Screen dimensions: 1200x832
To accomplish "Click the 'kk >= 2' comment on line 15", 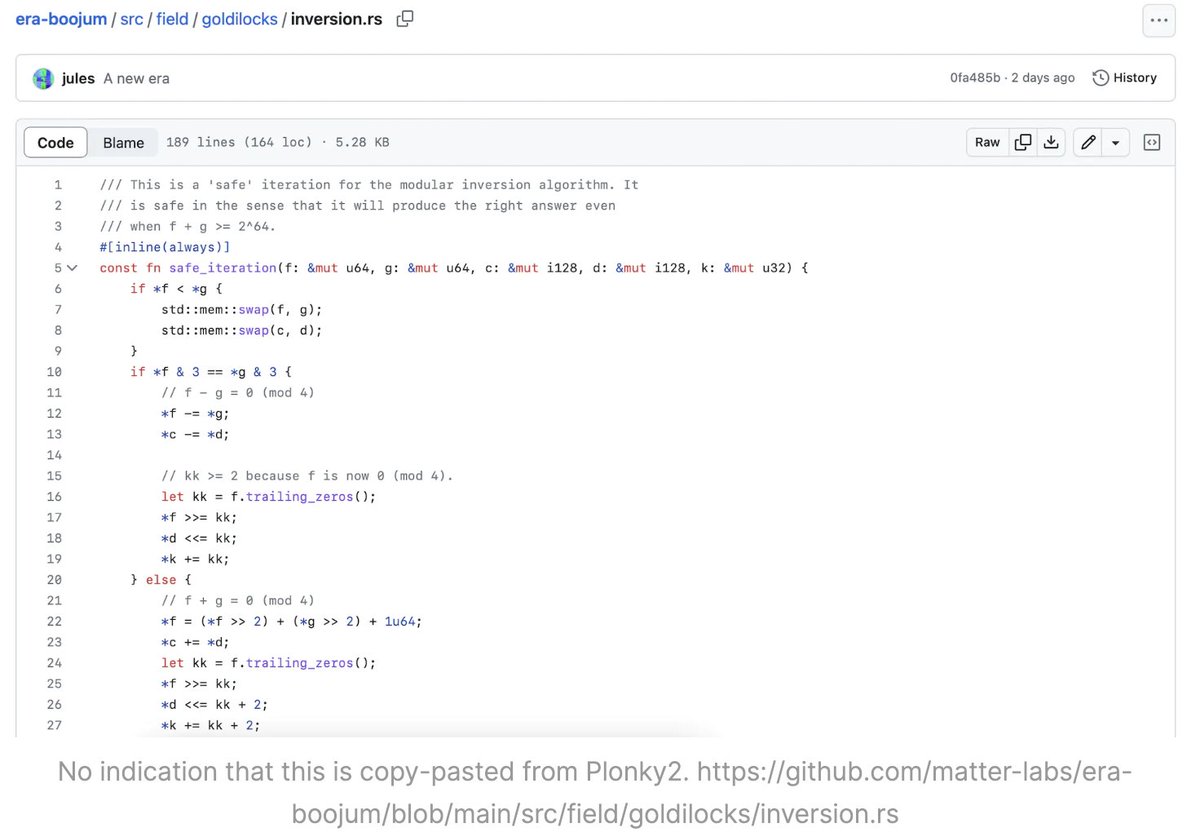I will pos(307,476).
